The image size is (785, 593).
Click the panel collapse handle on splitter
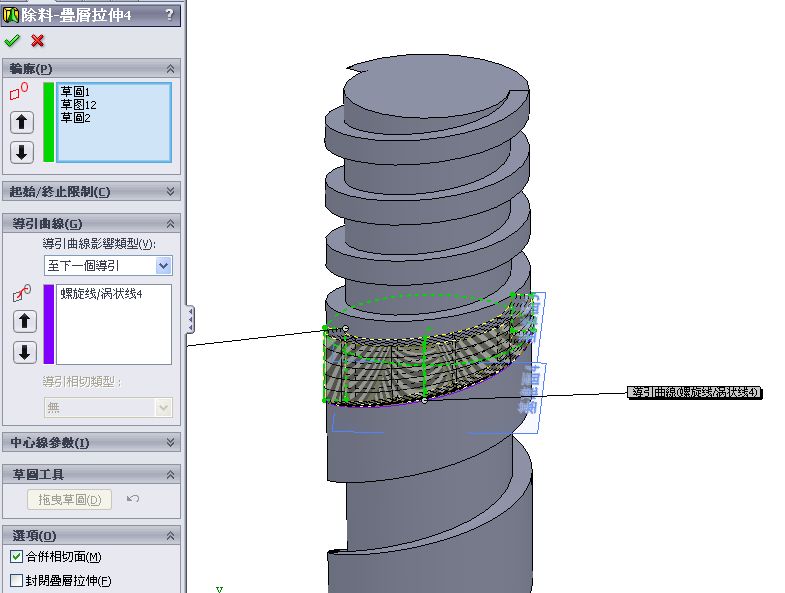click(x=190, y=319)
